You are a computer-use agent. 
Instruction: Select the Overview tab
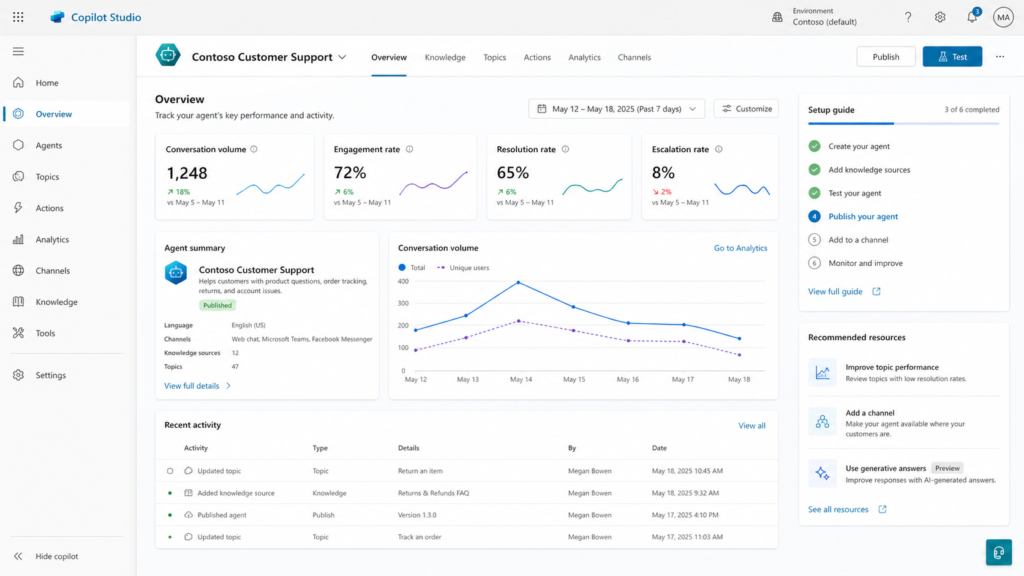(389, 57)
